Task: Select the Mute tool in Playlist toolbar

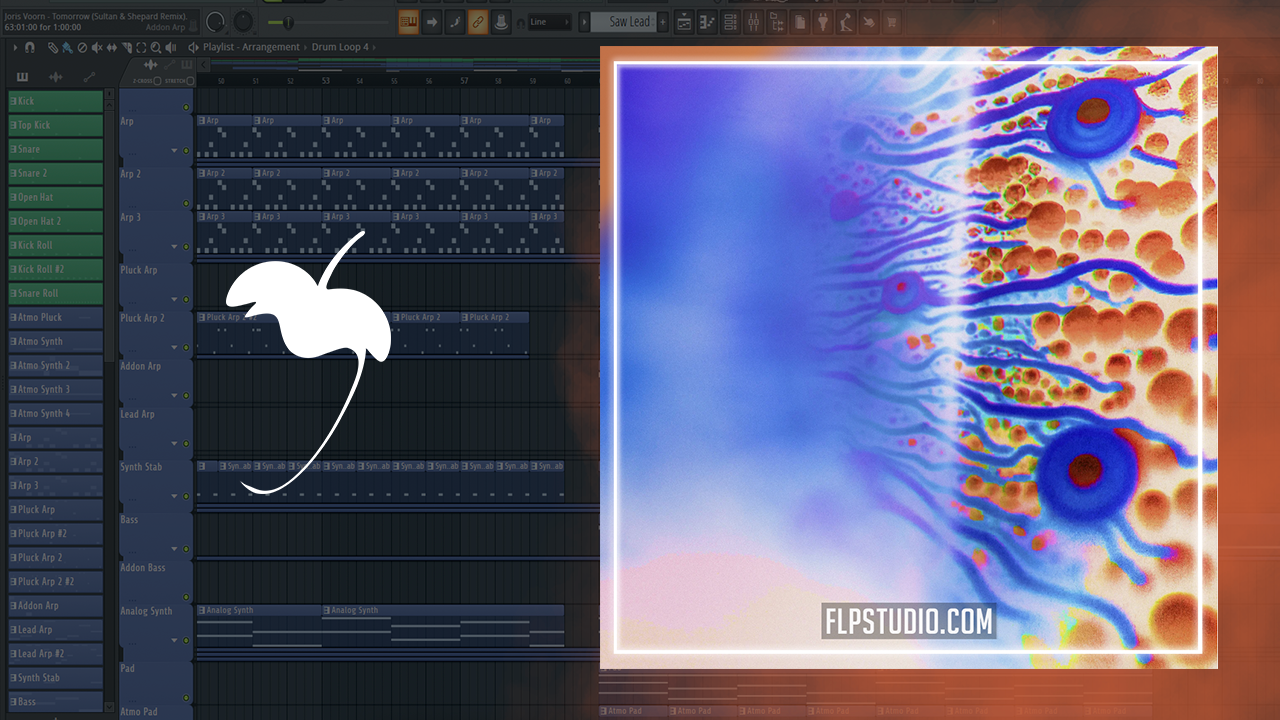Action: pos(96,47)
